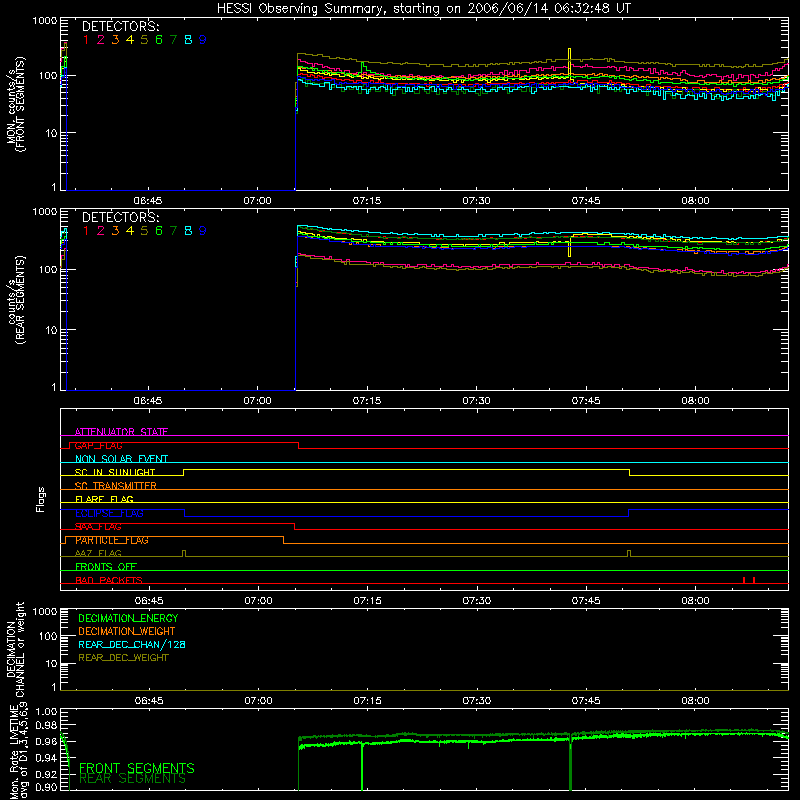Click the ECLIPSE_FLAG label
The image size is (800, 800).
[109, 513]
